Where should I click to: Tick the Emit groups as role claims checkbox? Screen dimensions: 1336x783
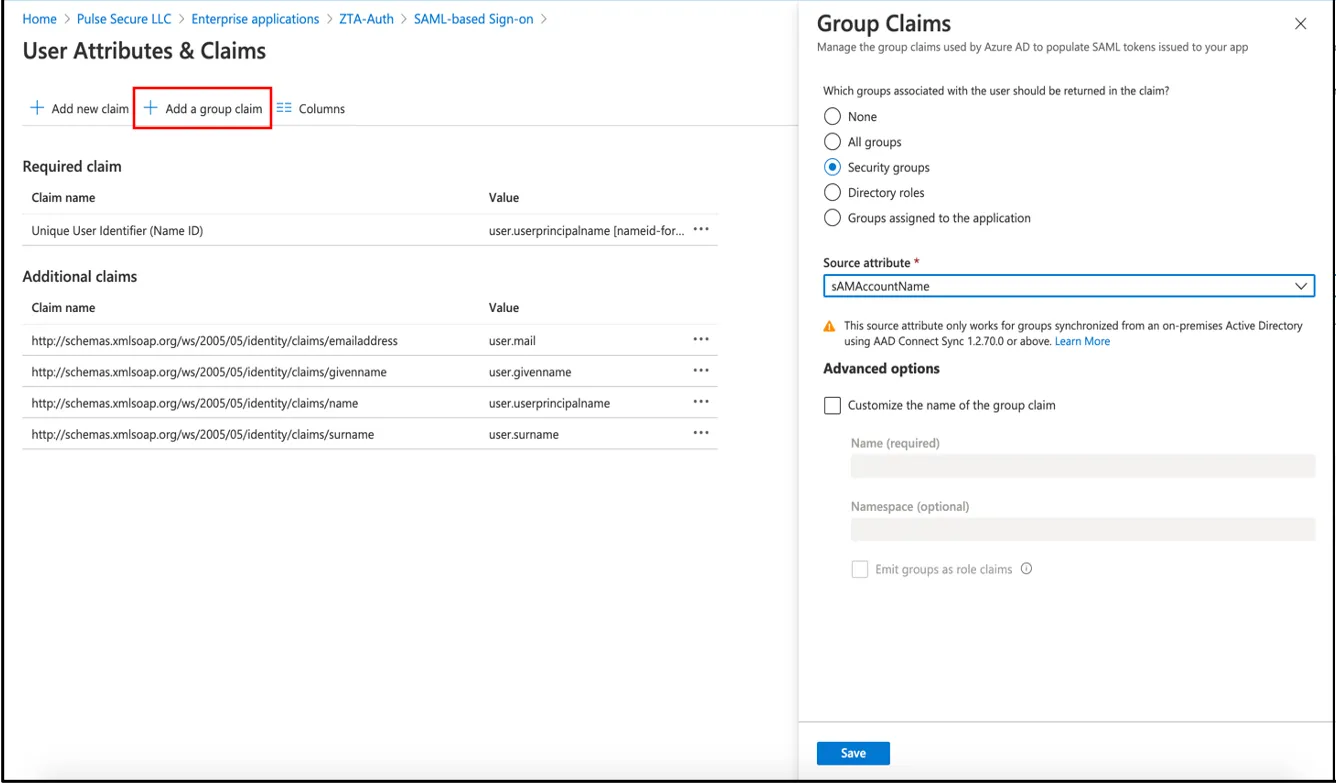coord(860,569)
